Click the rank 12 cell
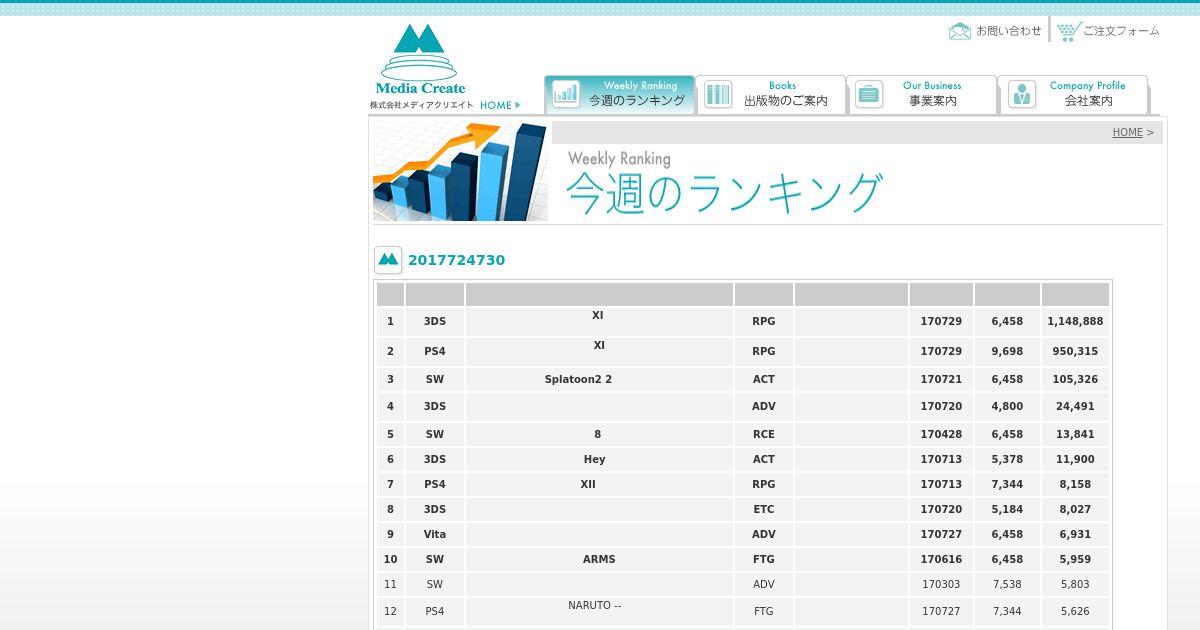This screenshot has width=1200, height=630. point(390,611)
